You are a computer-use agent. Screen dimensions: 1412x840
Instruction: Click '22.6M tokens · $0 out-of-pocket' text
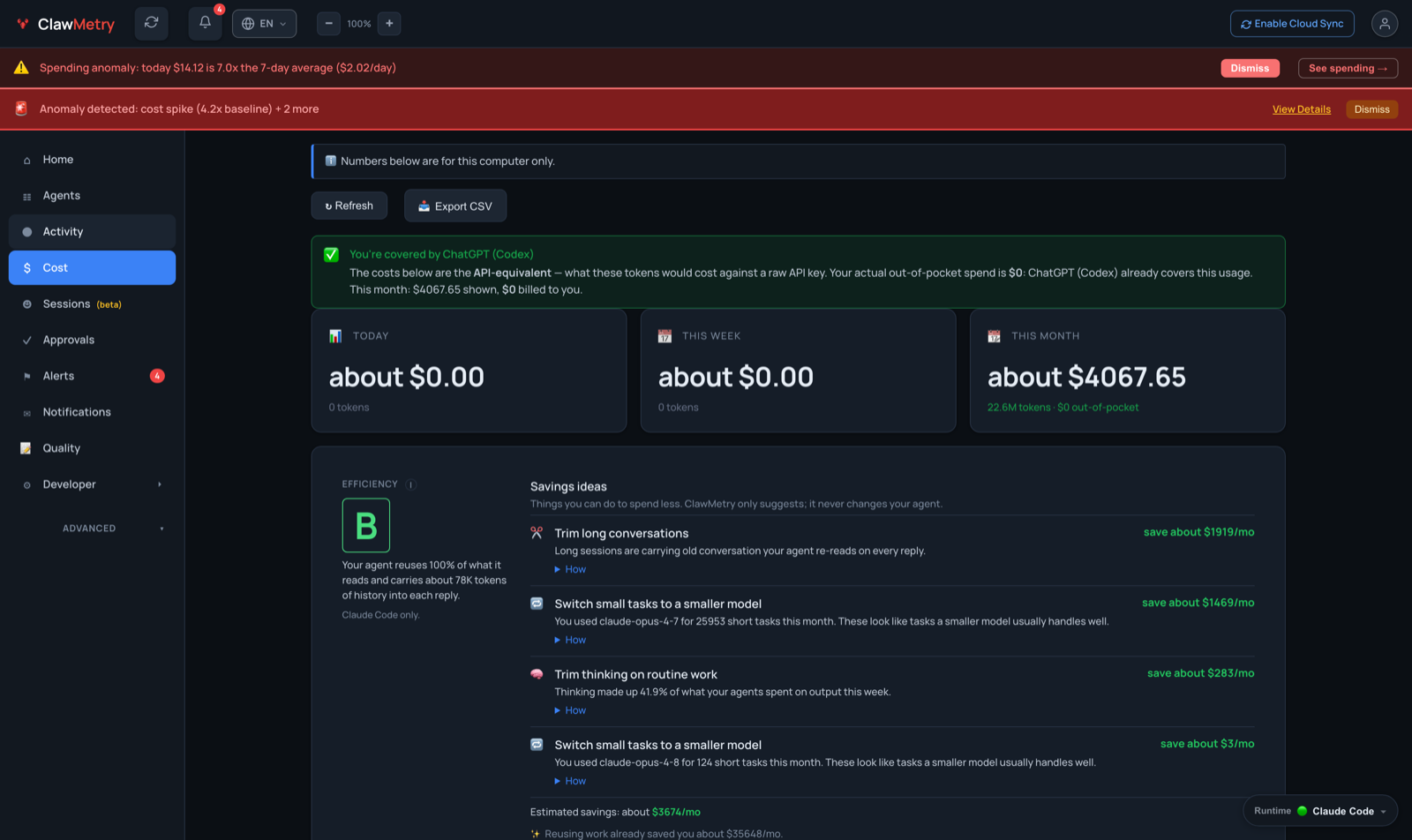coord(1063,408)
